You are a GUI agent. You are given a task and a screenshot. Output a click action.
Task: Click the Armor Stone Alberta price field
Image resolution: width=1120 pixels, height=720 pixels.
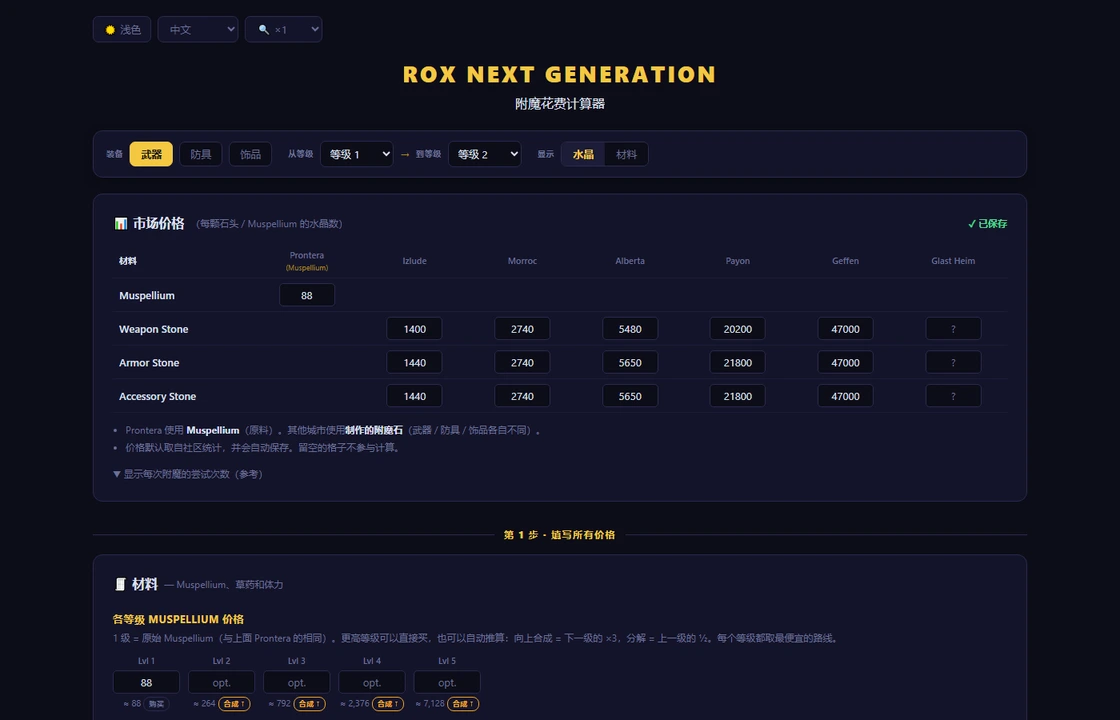pyautogui.click(x=630, y=362)
